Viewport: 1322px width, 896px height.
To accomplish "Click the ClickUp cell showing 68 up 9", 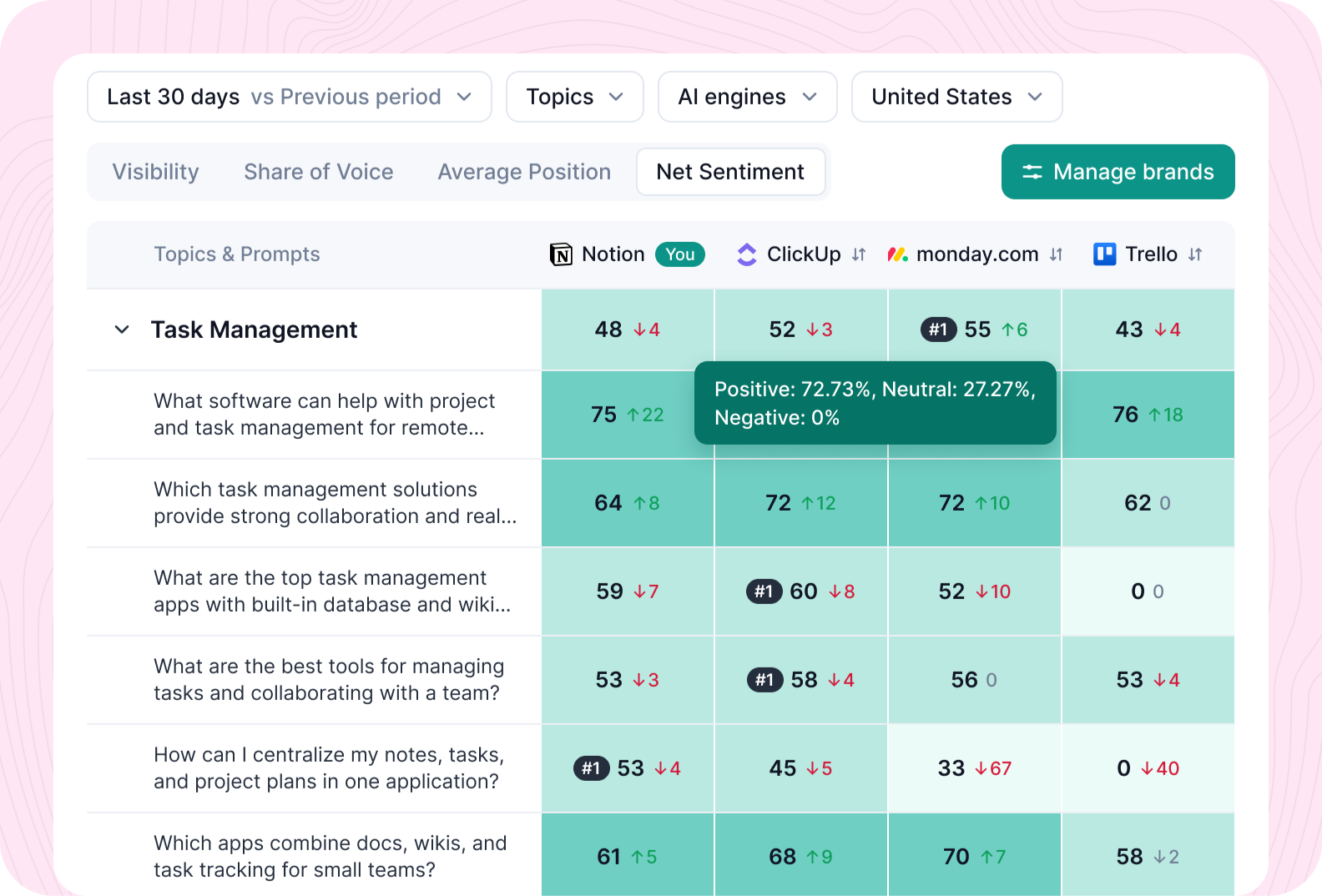I will pos(801,855).
